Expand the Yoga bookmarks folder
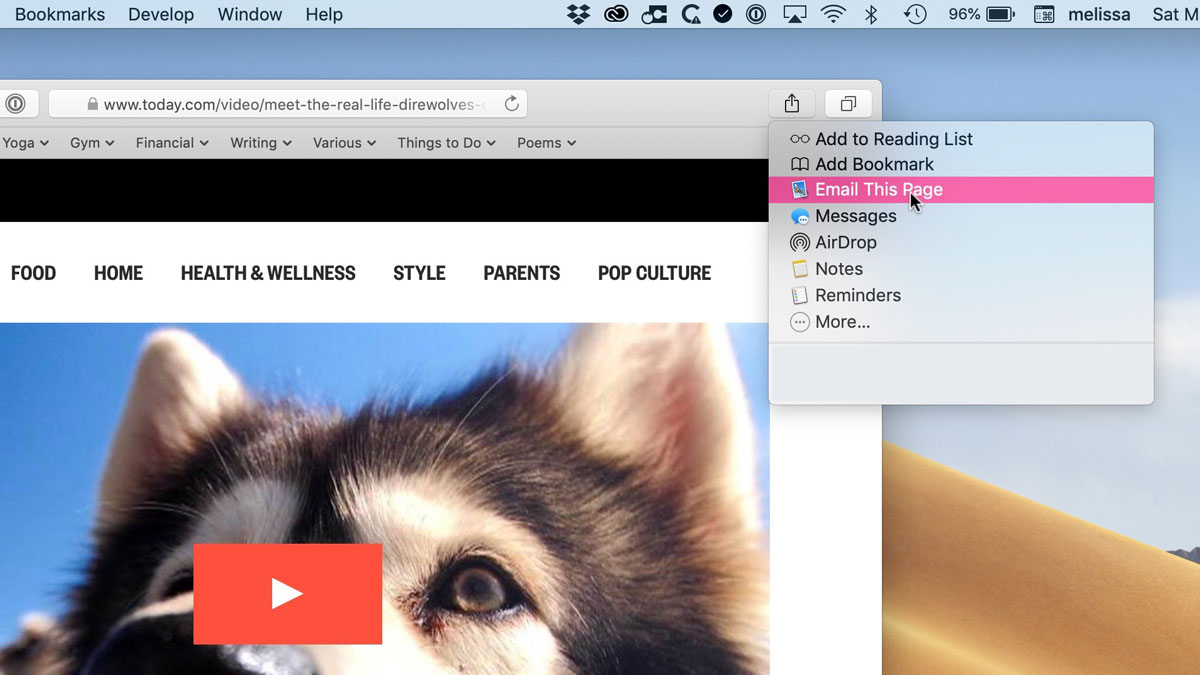 pos(25,143)
